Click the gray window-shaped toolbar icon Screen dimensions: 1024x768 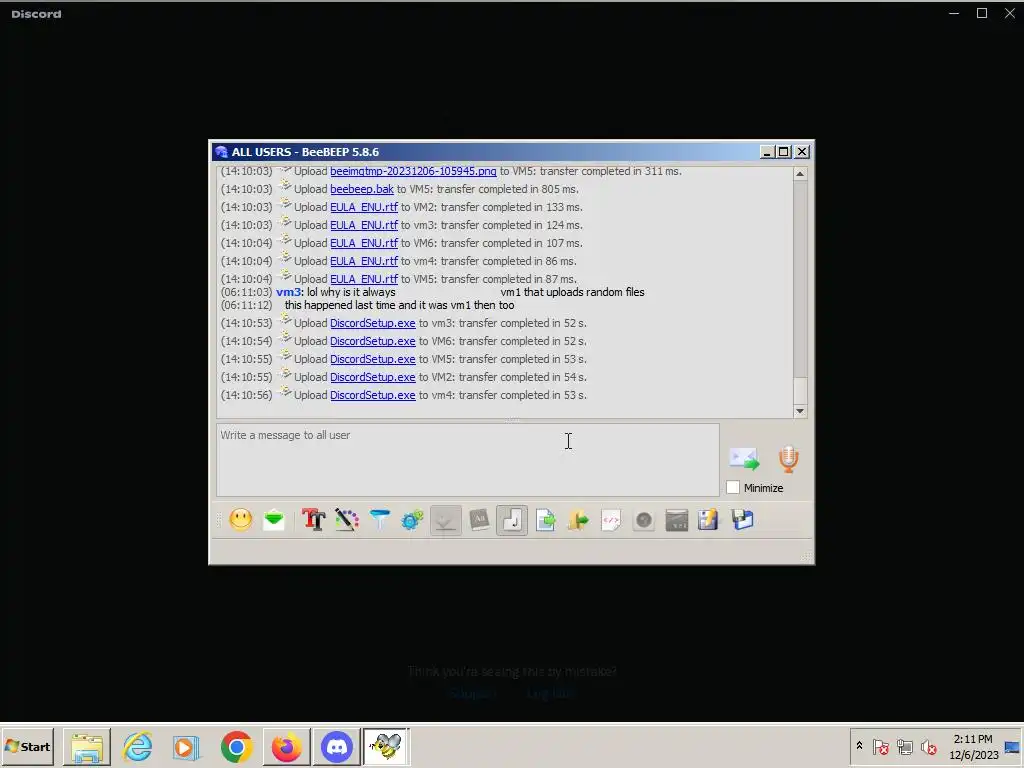pos(677,520)
